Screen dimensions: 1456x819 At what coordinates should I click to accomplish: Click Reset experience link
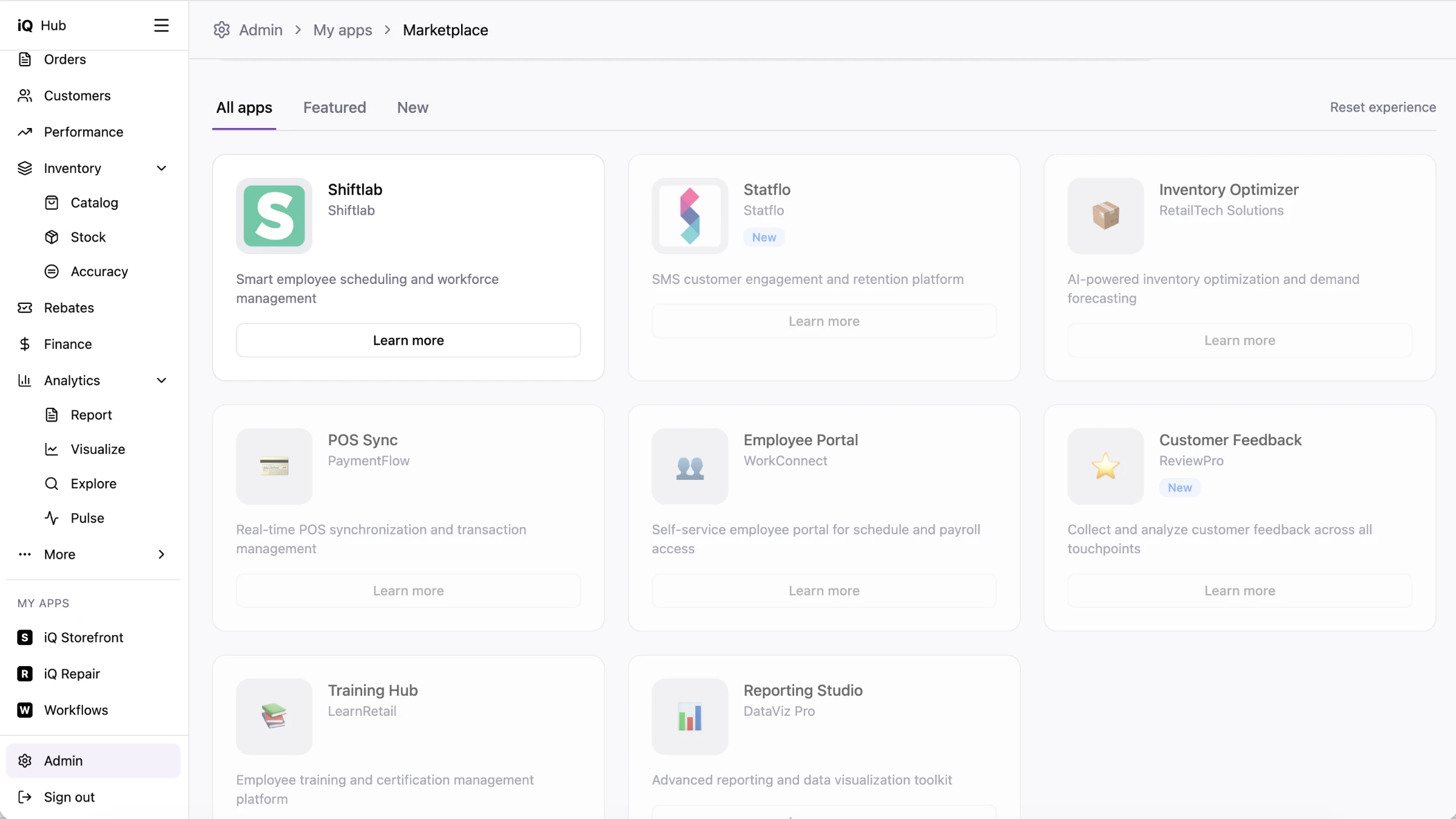(1383, 107)
